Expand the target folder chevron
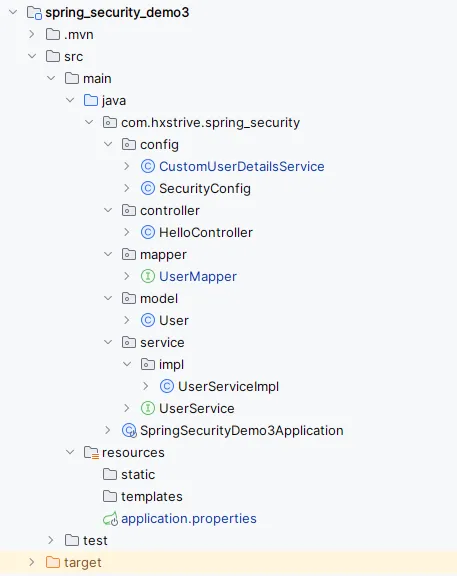This screenshot has width=457, height=576. tap(32, 562)
